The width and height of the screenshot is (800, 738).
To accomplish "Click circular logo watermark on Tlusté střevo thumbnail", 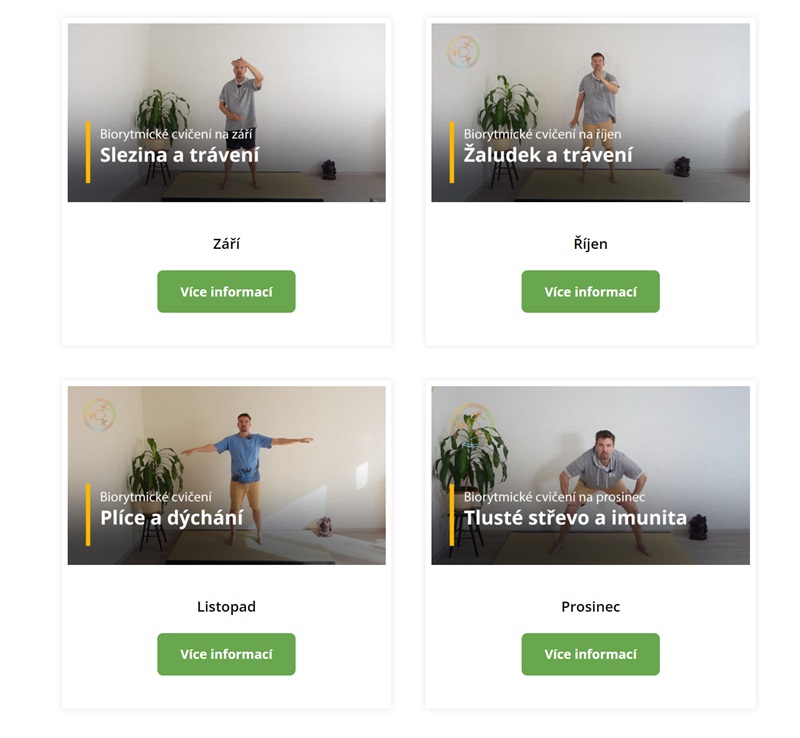I will (471, 425).
